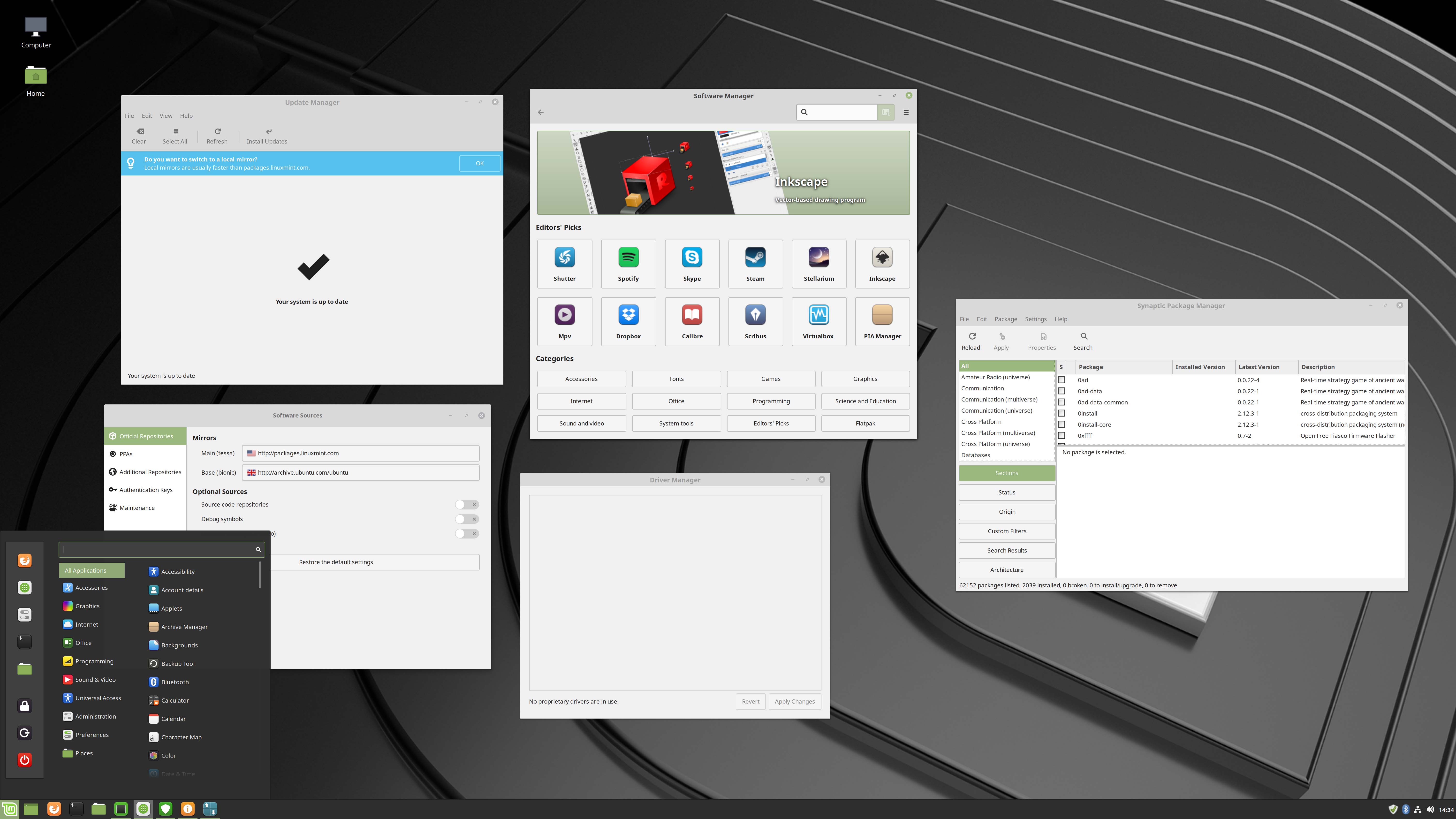Viewport: 1456px width, 819px height.
Task: Check the 0ad package checkbox
Action: (x=1062, y=380)
